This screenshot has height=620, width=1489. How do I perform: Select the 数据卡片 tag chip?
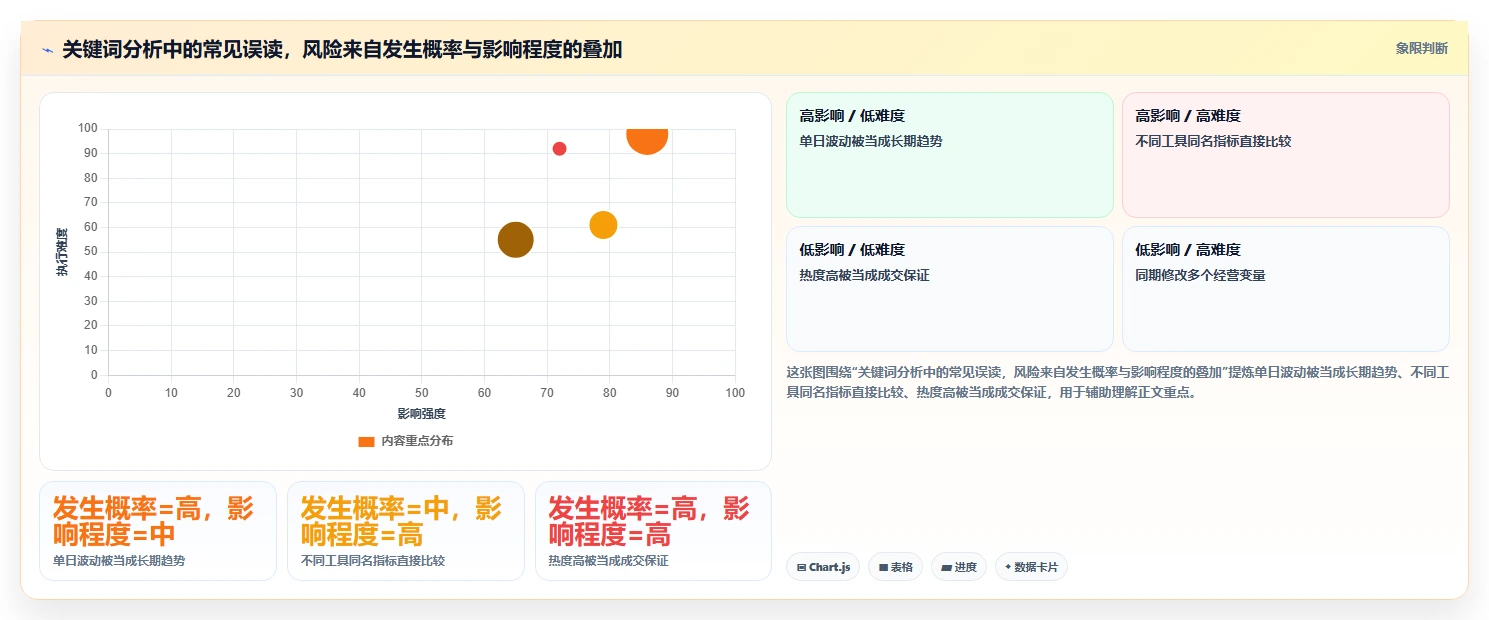point(1031,567)
